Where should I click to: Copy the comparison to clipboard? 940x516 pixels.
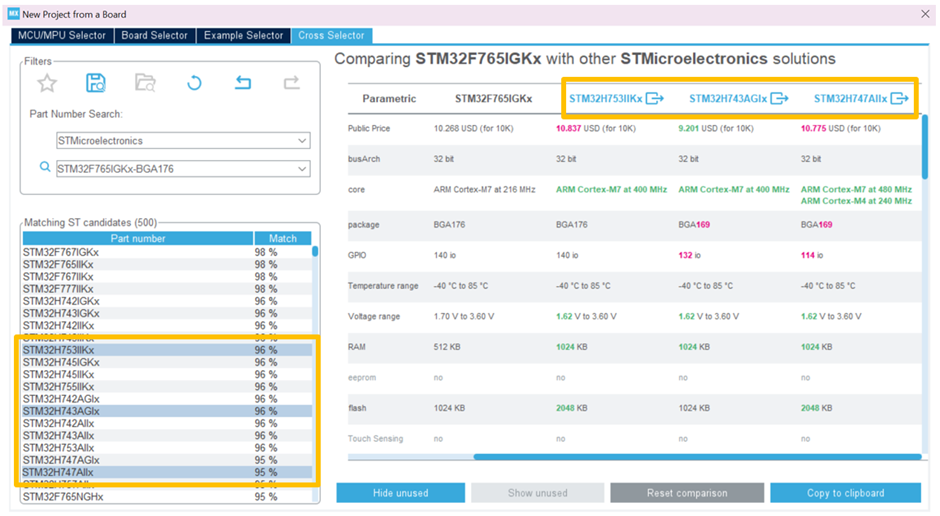coord(844,493)
